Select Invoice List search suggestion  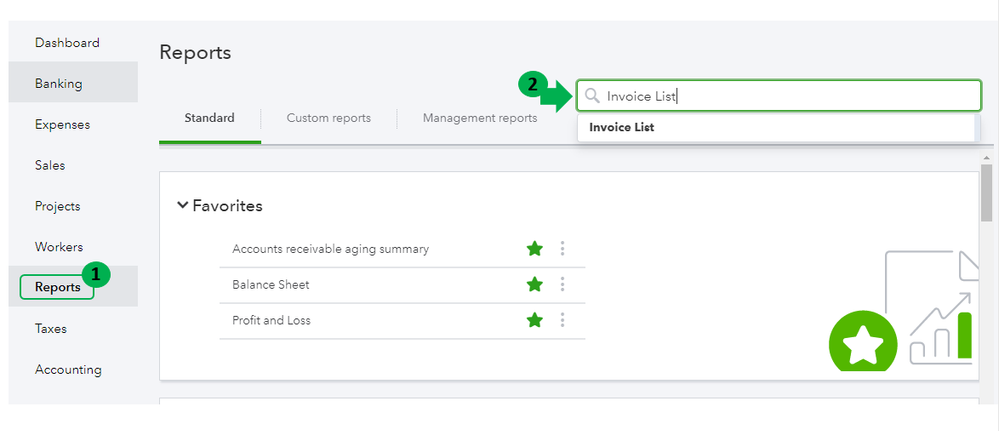[x=622, y=127]
